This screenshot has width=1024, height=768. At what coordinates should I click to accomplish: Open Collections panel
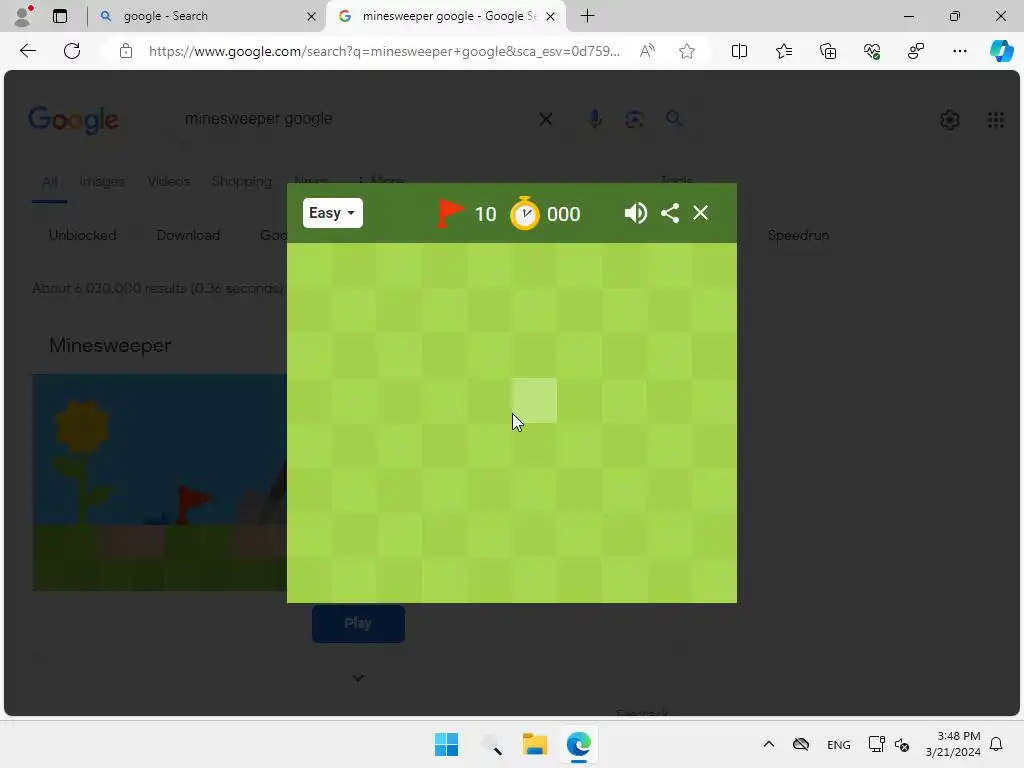tap(827, 51)
